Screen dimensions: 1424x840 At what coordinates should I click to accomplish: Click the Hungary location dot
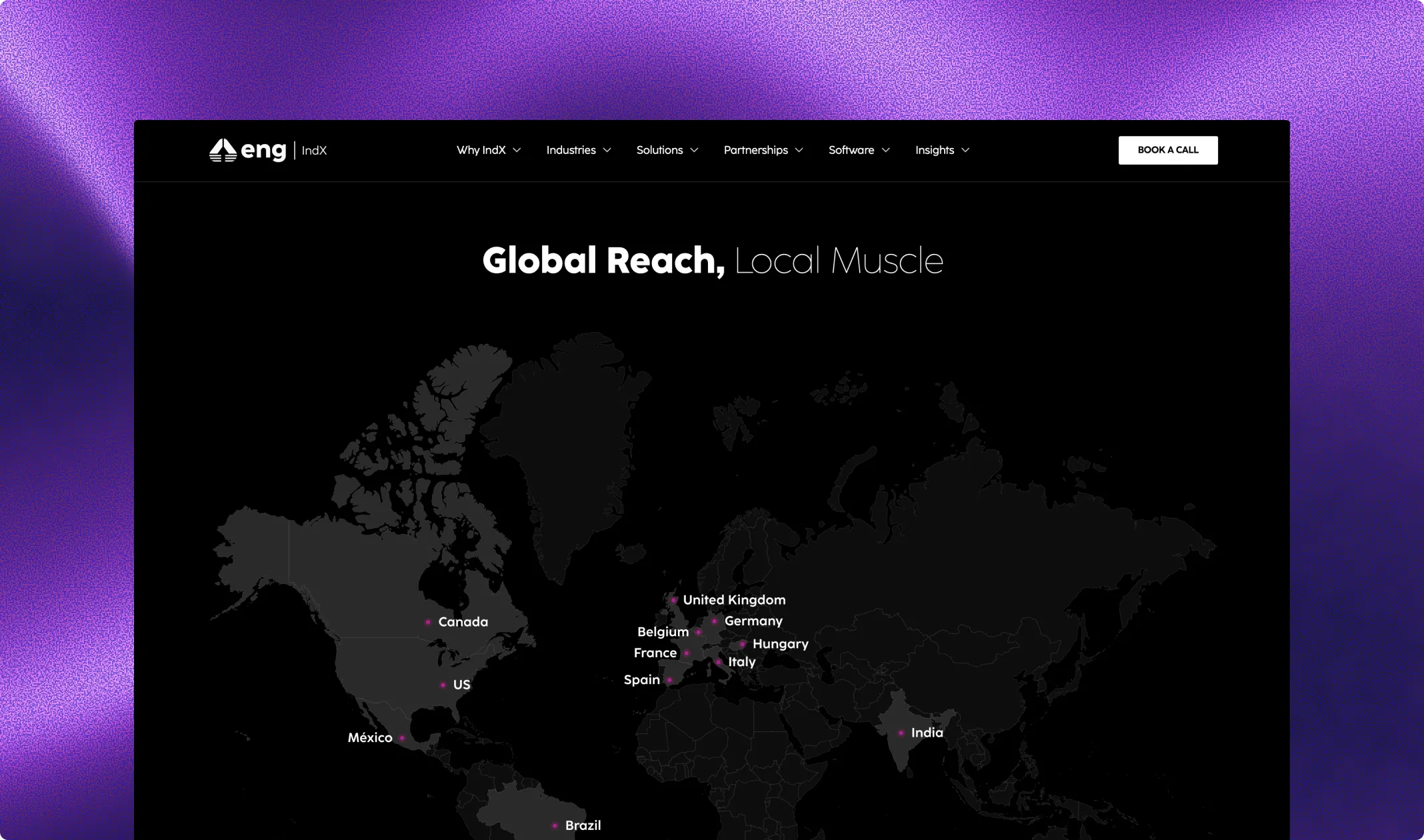coord(742,644)
